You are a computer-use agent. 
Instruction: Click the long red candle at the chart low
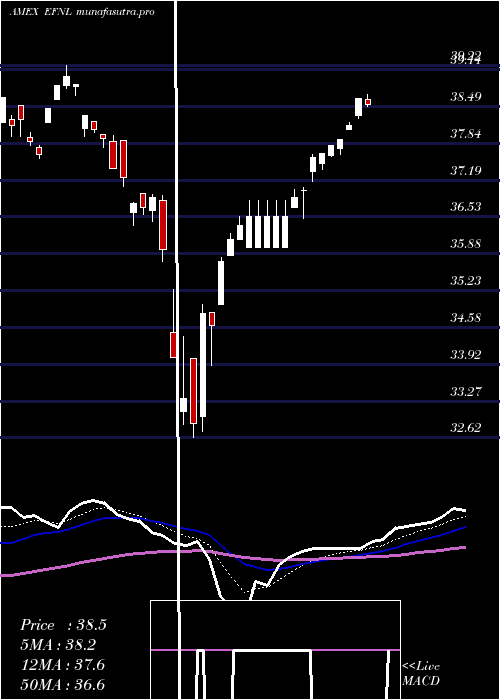pyautogui.click(x=193, y=392)
